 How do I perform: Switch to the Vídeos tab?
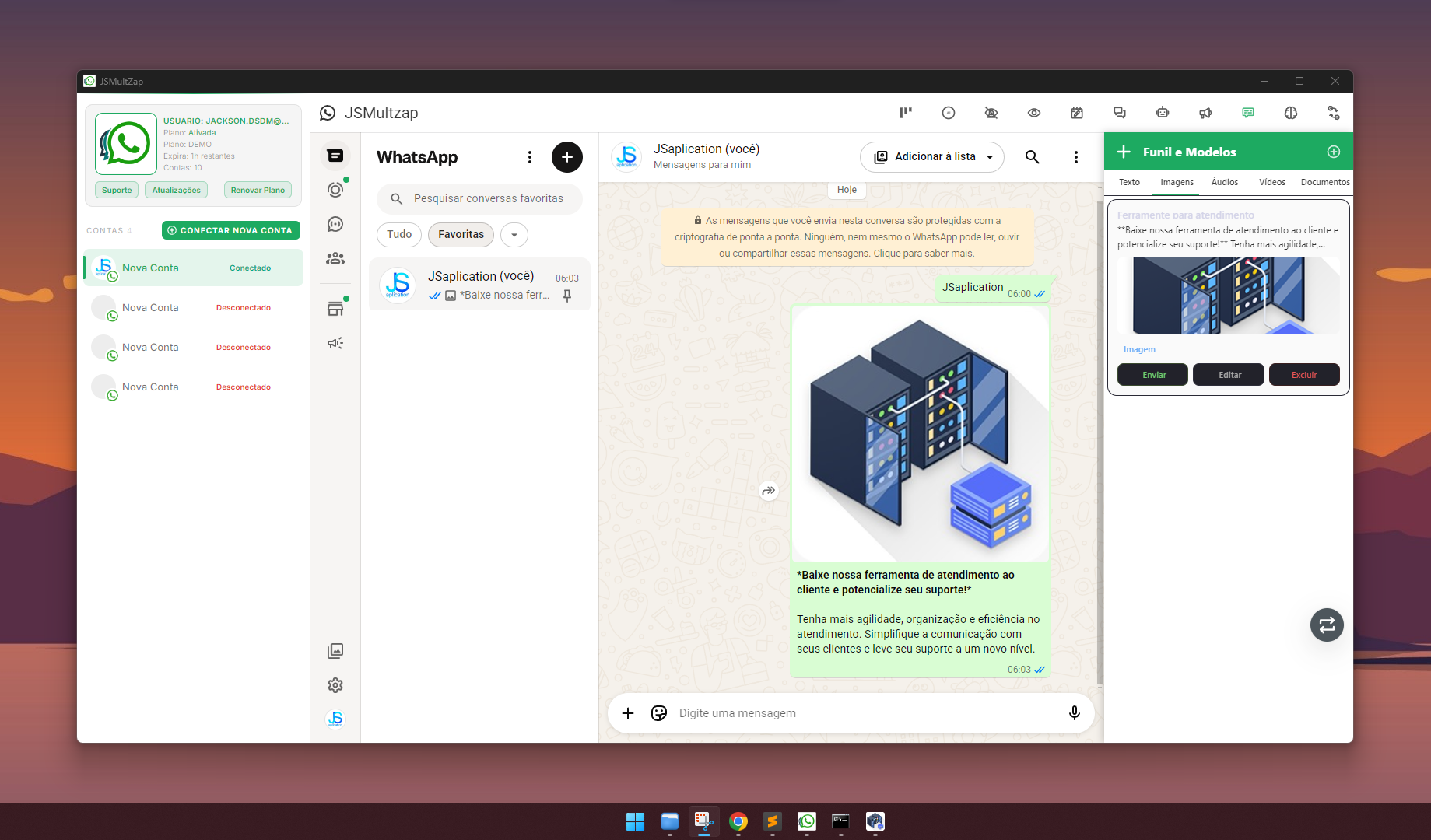[x=1272, y=182]
